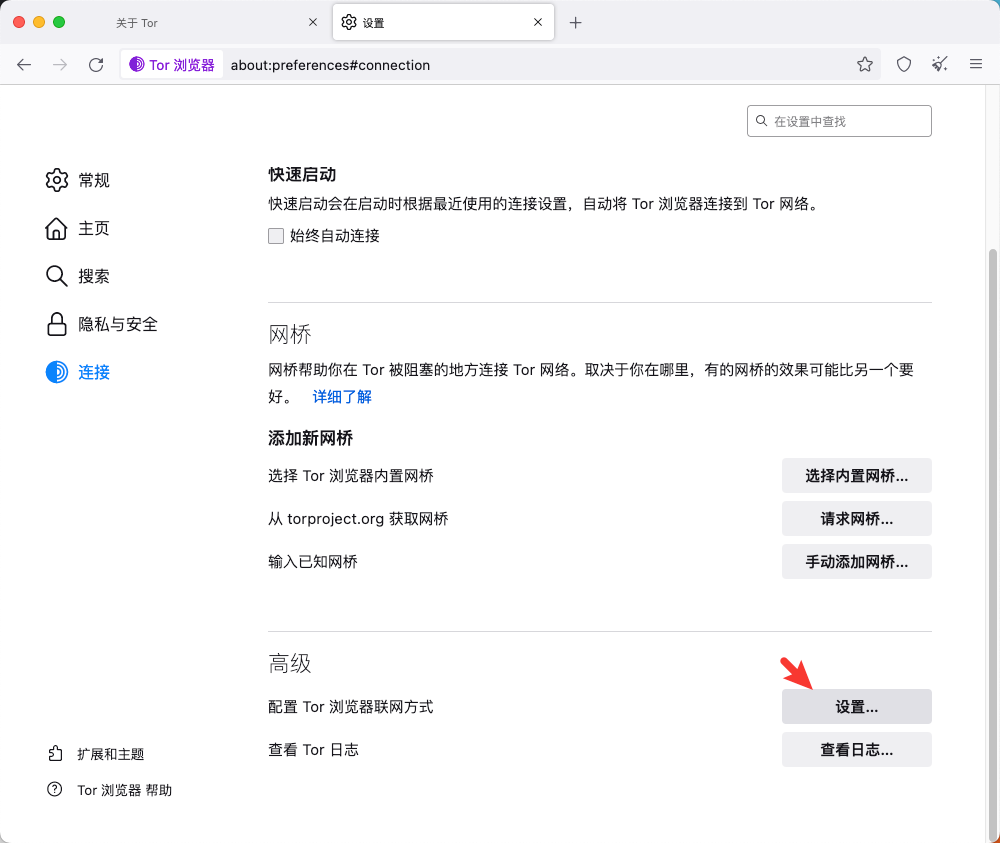Click the 扩展和主题 puzzle piece icon
Viewport: 1000px width, 843px height.
tap(55, 754)
